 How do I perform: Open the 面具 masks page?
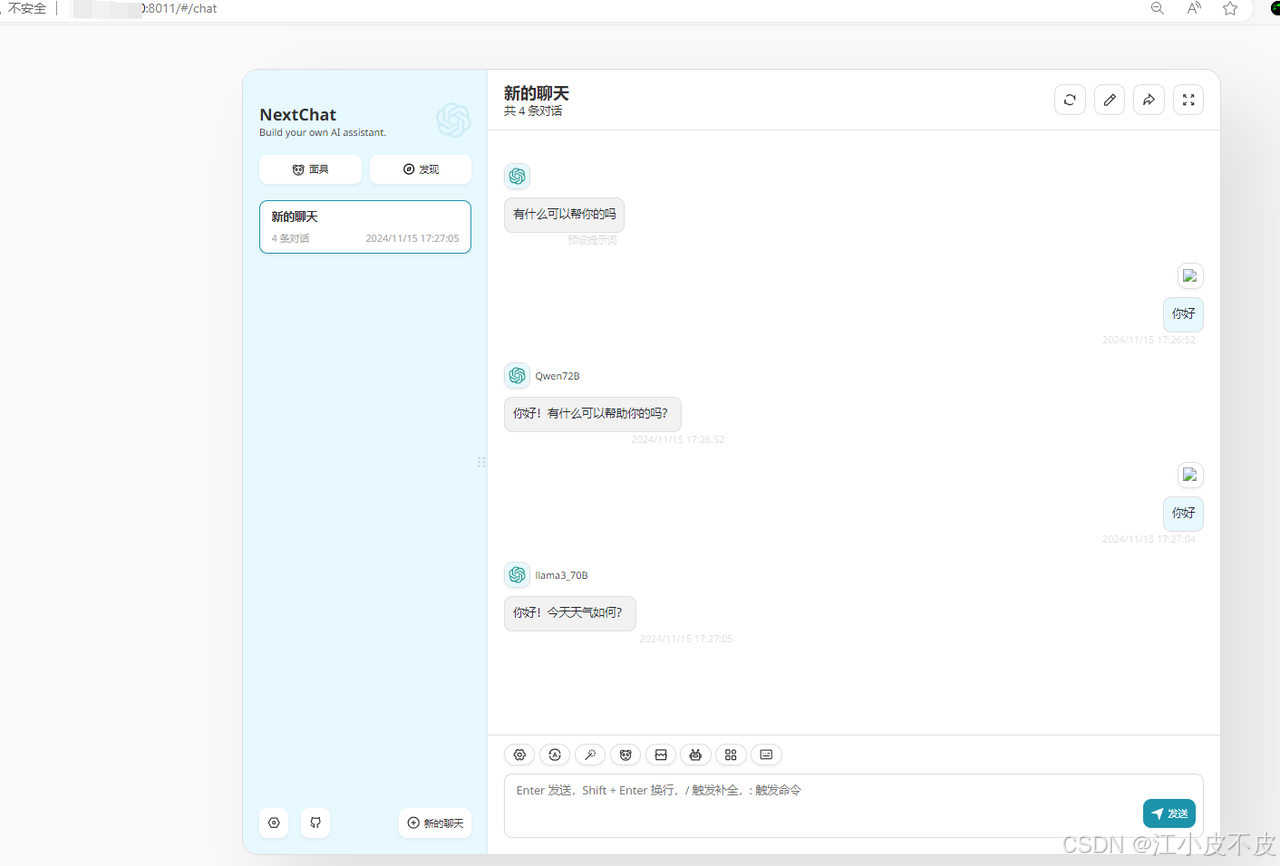click(310, 170)
